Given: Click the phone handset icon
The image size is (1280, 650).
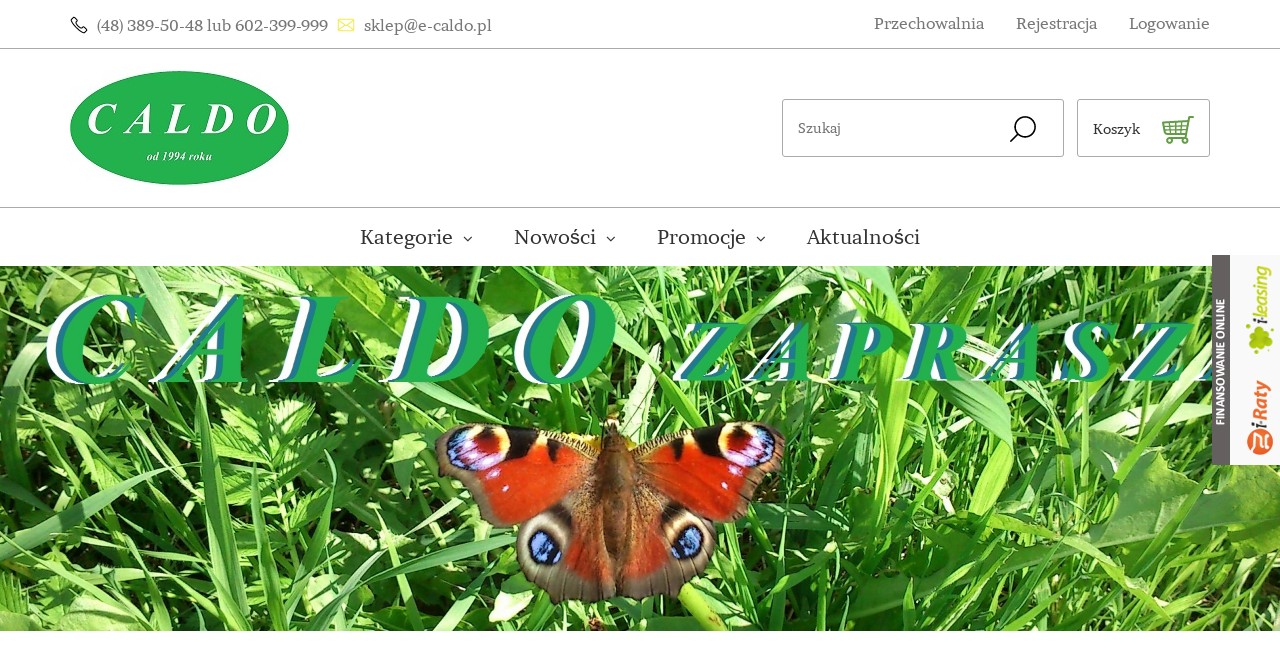Looking at the screenshot, I should pos(79,25).
